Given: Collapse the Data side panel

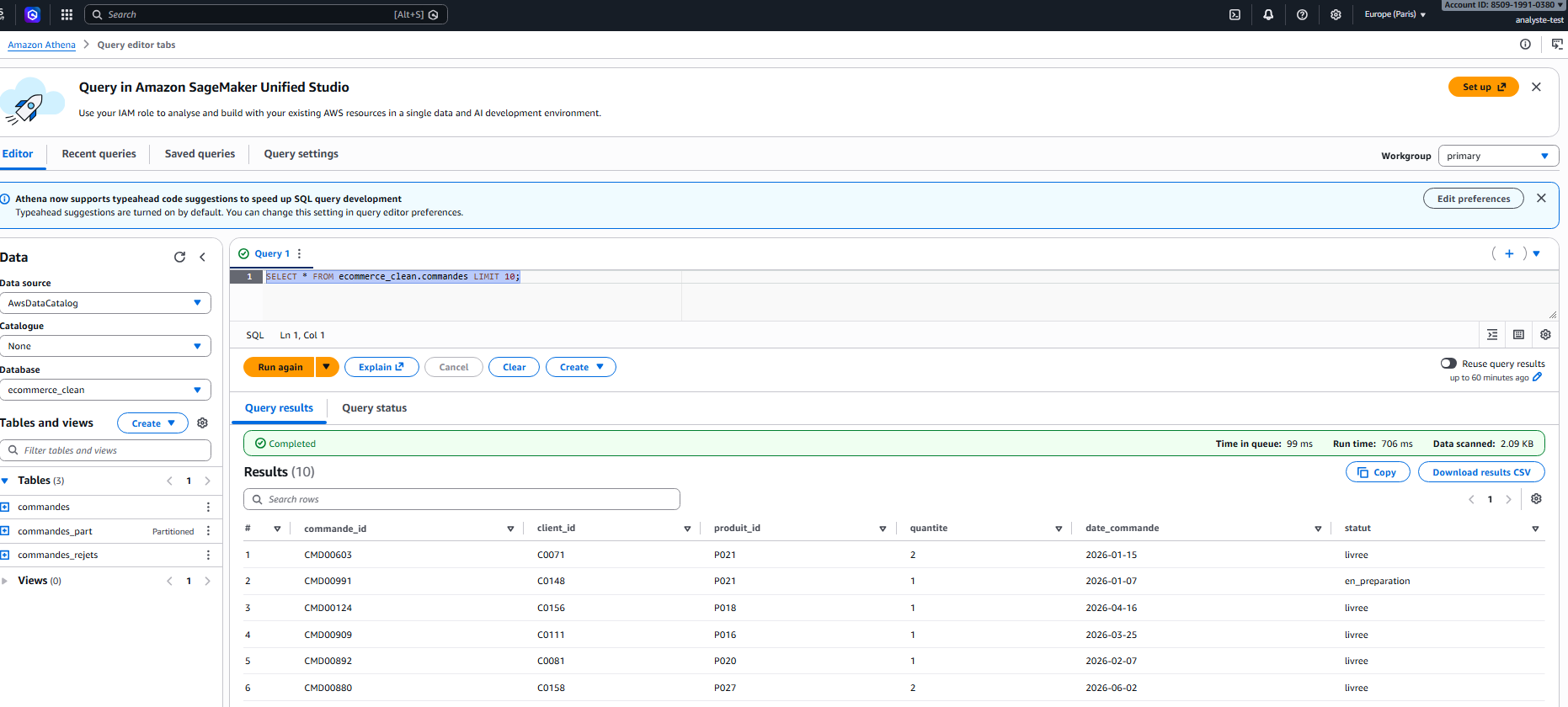Looking at the screenshot, I should (x=202, y=257).
